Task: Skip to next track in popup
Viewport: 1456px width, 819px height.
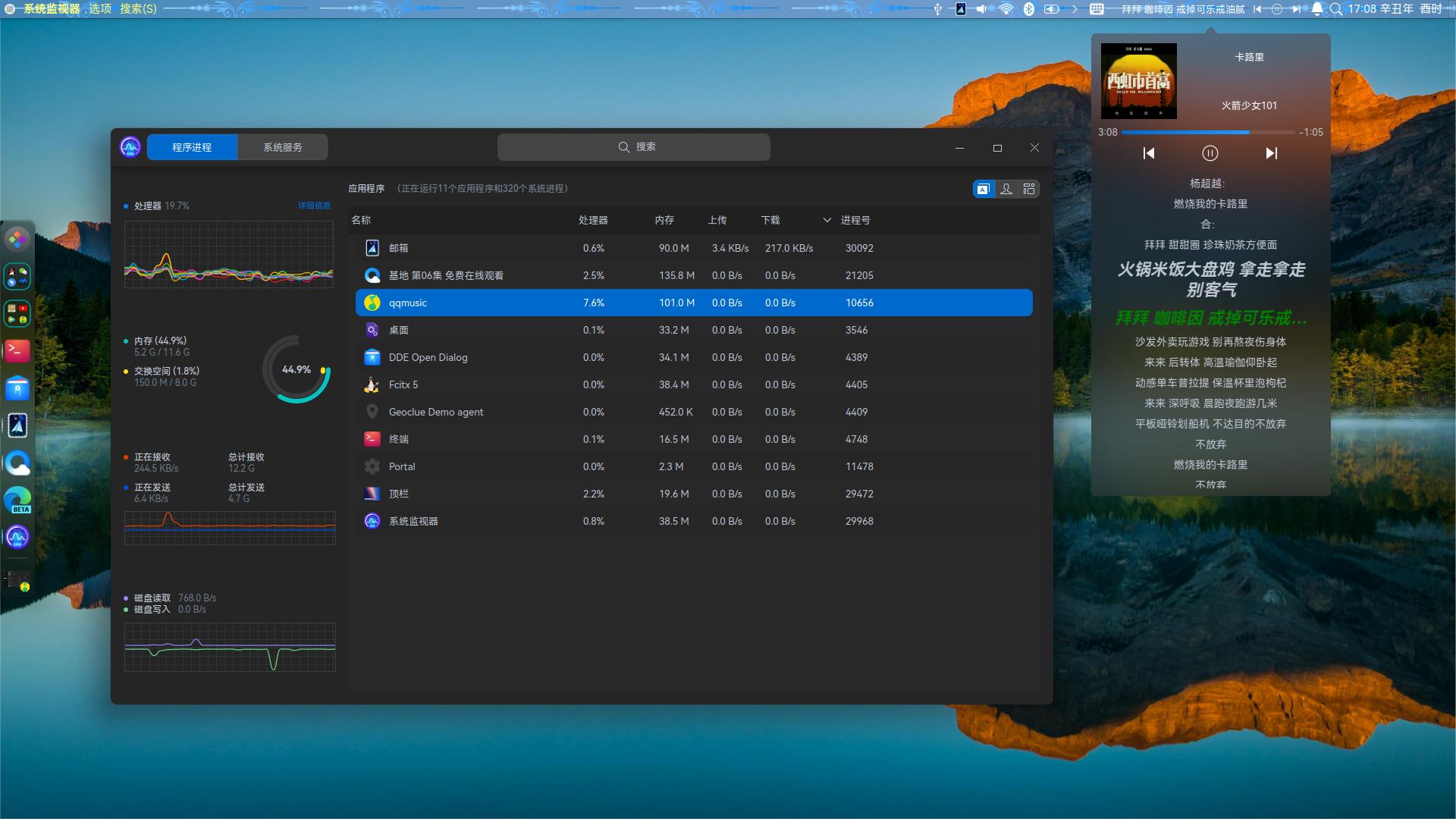Action: point(1272,153)
